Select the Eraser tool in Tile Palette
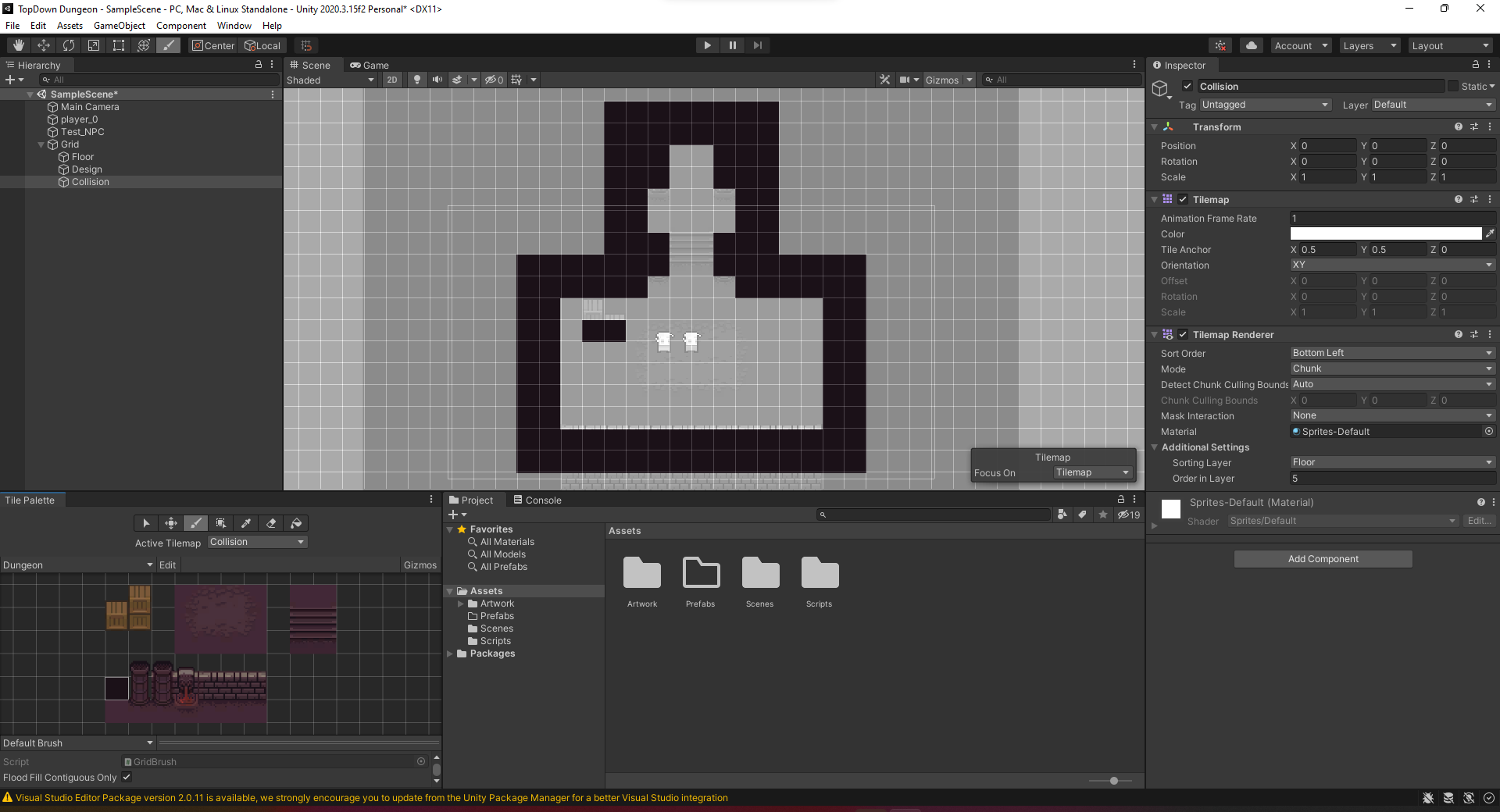This screenshot has width=1500, height=812. pyautogui.click(x=271, y=523)
